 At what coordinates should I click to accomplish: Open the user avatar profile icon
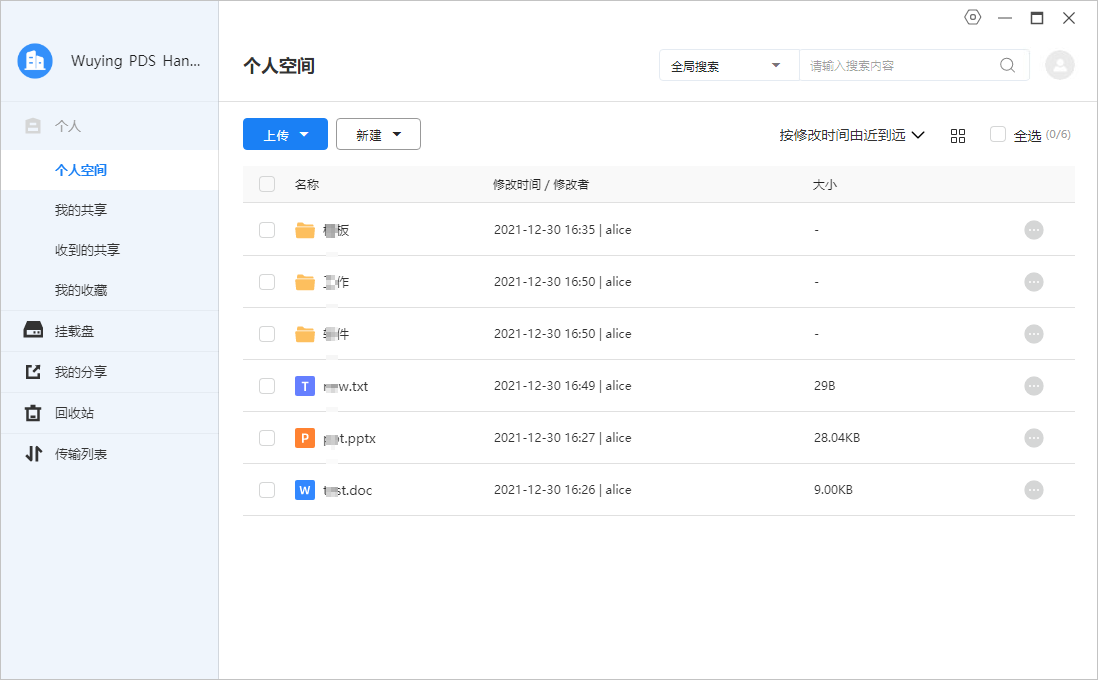(x=1059, y=65)
